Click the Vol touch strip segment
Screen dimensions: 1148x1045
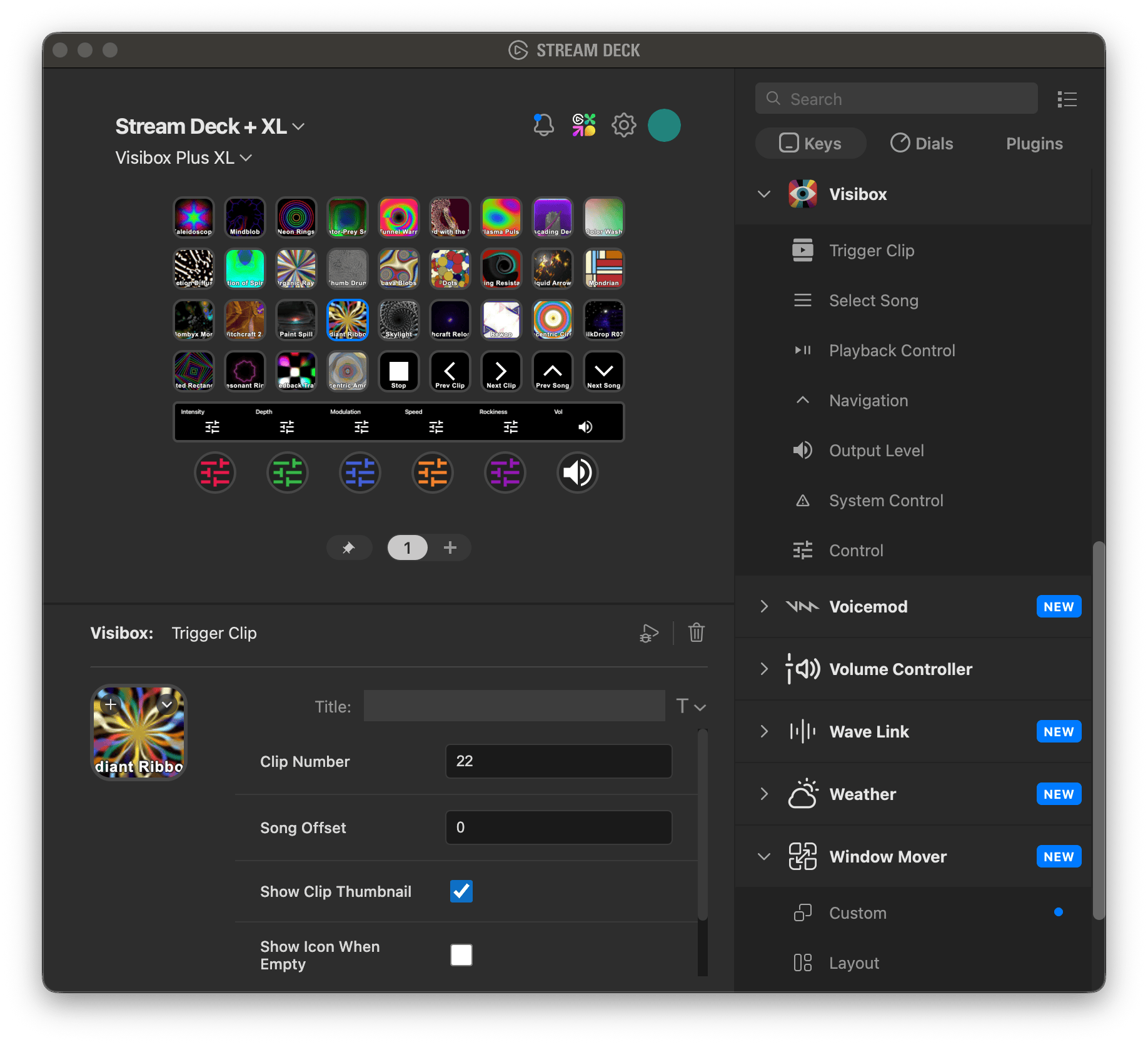(x=585, y=422)
